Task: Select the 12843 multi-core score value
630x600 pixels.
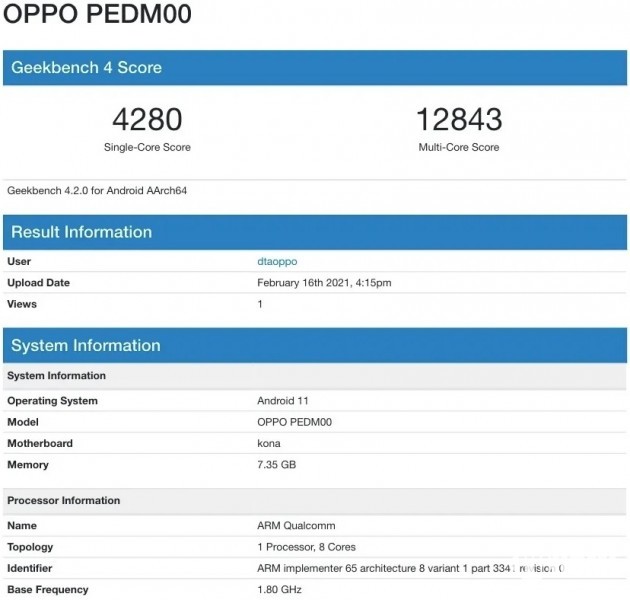Action: [x=459, y=120]
